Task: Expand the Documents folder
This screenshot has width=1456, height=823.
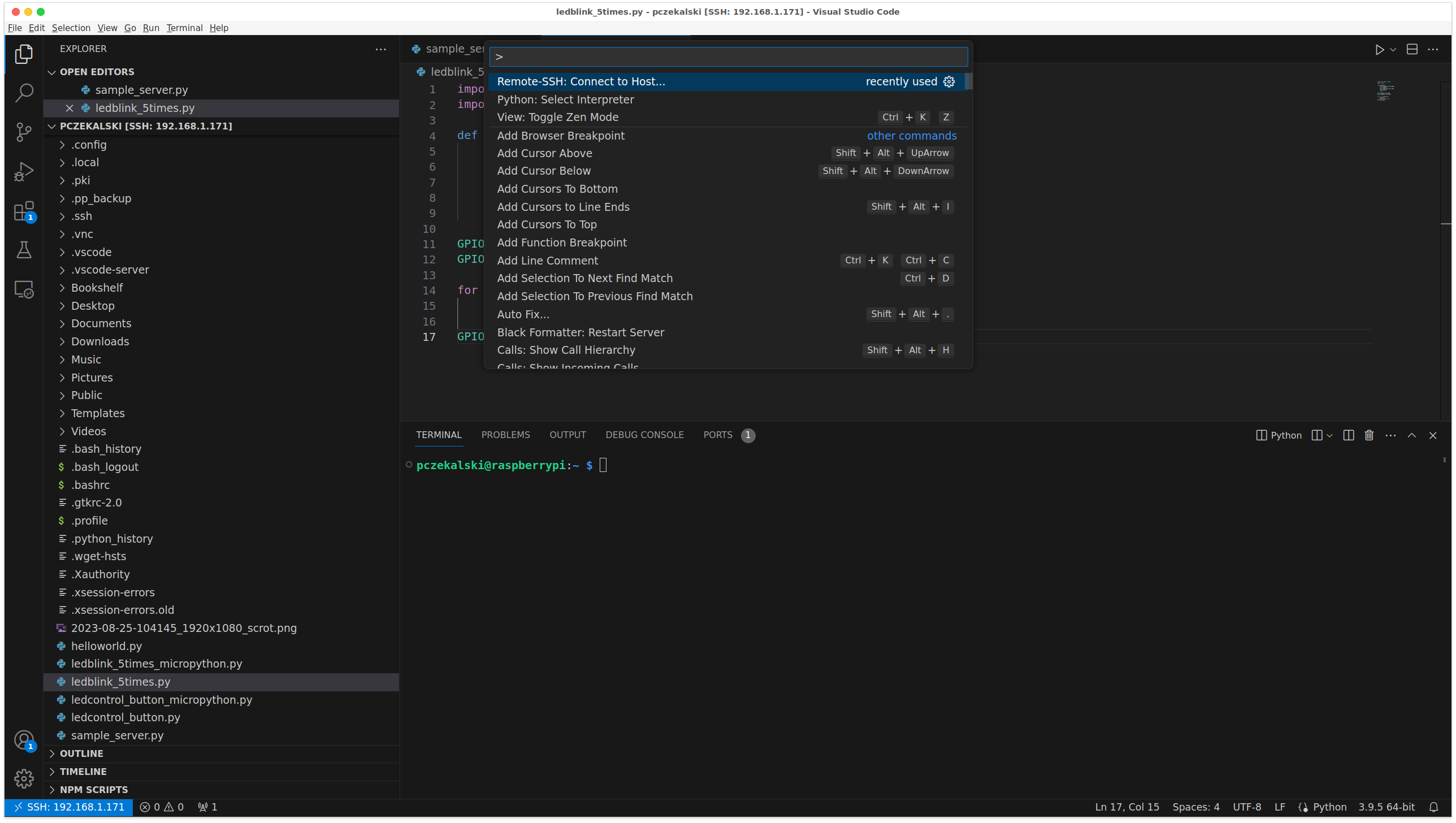Action: (101, 323)
